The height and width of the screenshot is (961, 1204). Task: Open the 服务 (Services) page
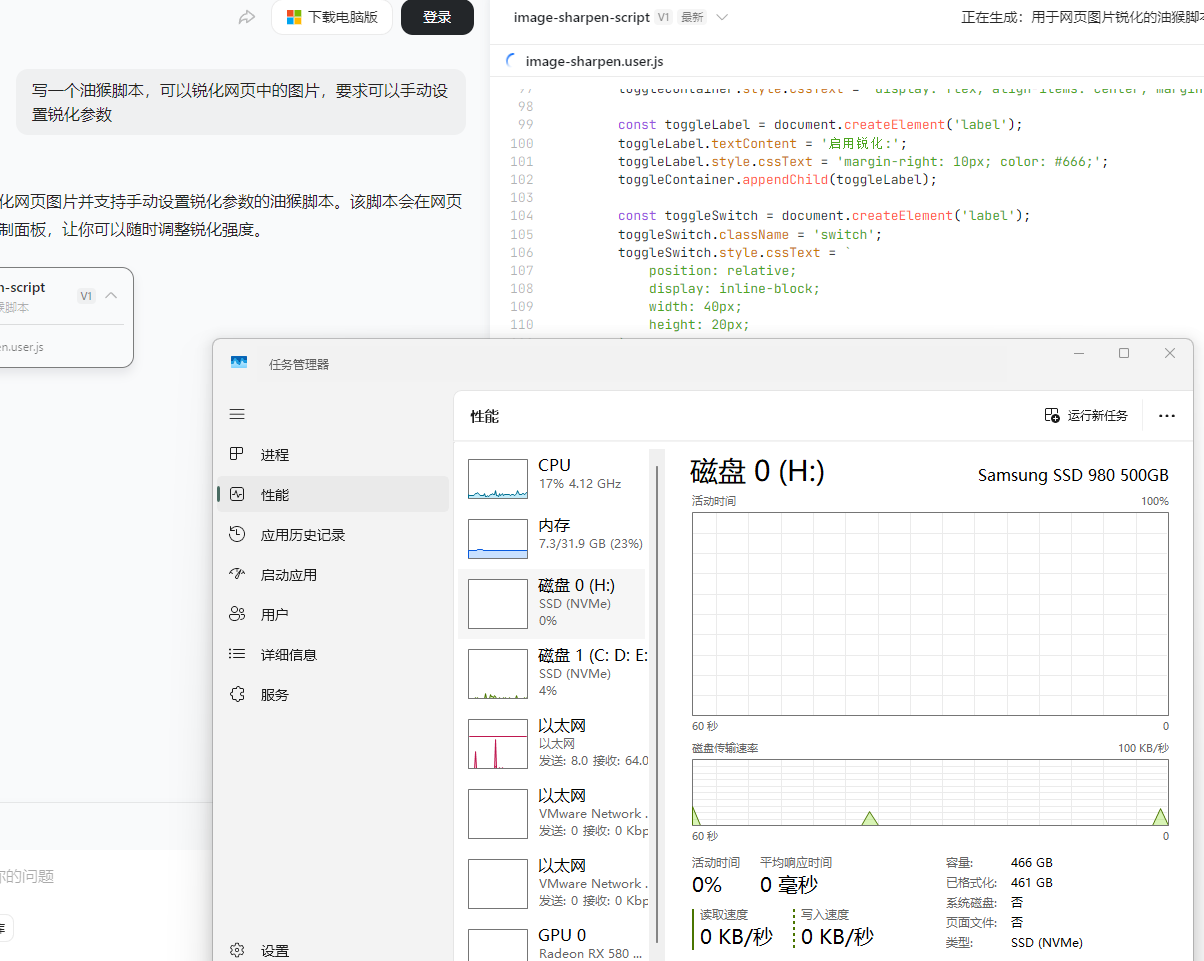[x=333, y=694]
